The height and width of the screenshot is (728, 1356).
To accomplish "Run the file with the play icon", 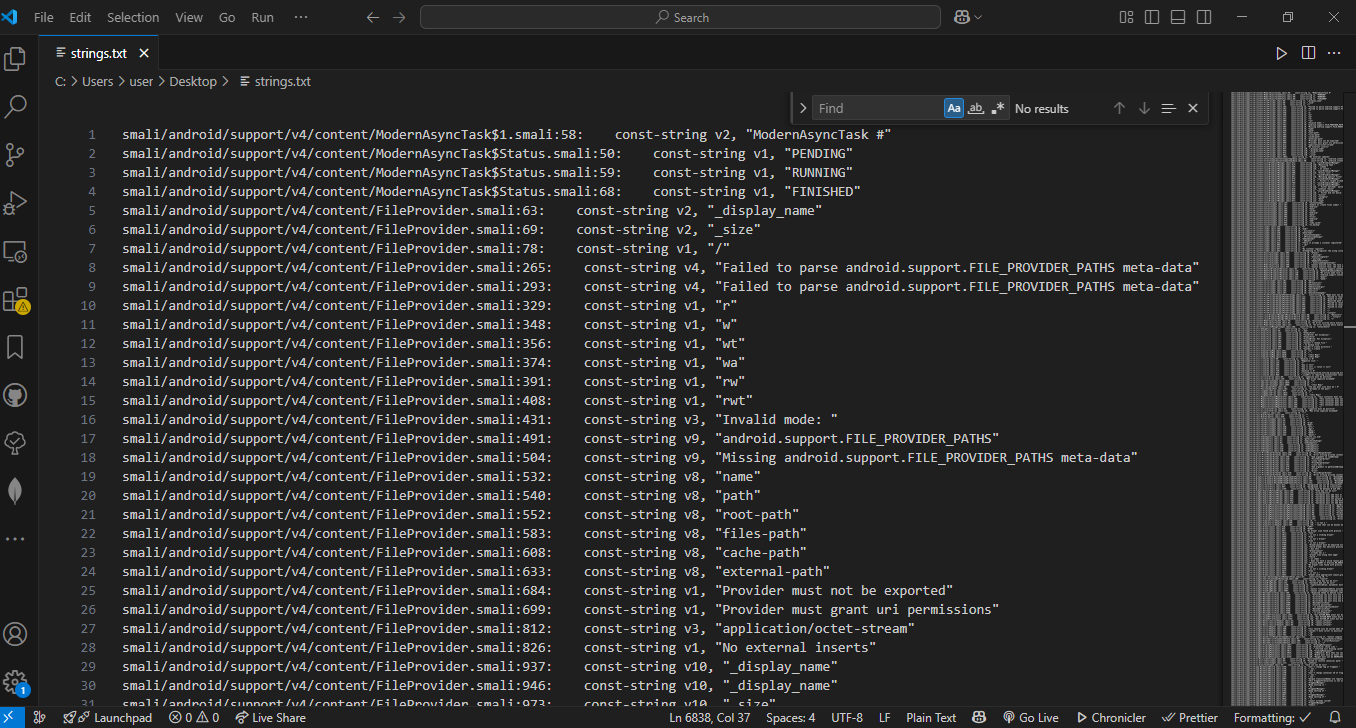I will 1281,53.
